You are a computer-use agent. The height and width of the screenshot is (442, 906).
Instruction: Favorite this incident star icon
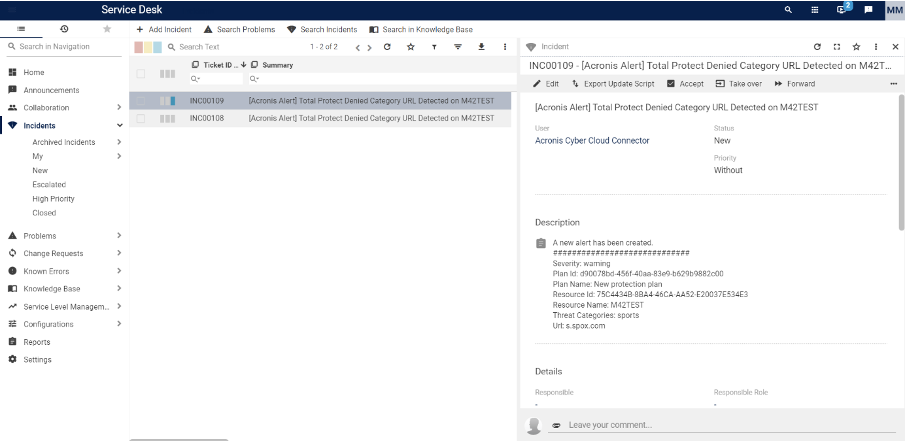pyautogui.click(x=856, y=47)
